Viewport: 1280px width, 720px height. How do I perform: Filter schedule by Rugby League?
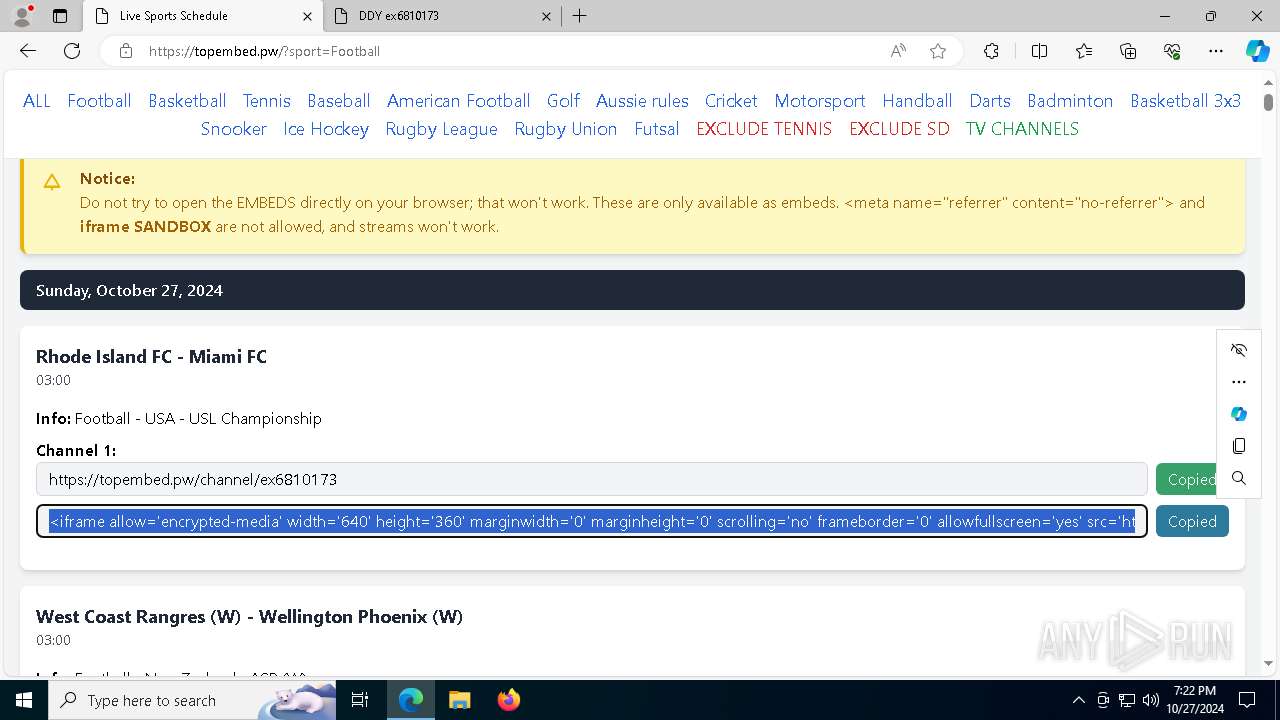pyautogui.click(x=441, y=129)
